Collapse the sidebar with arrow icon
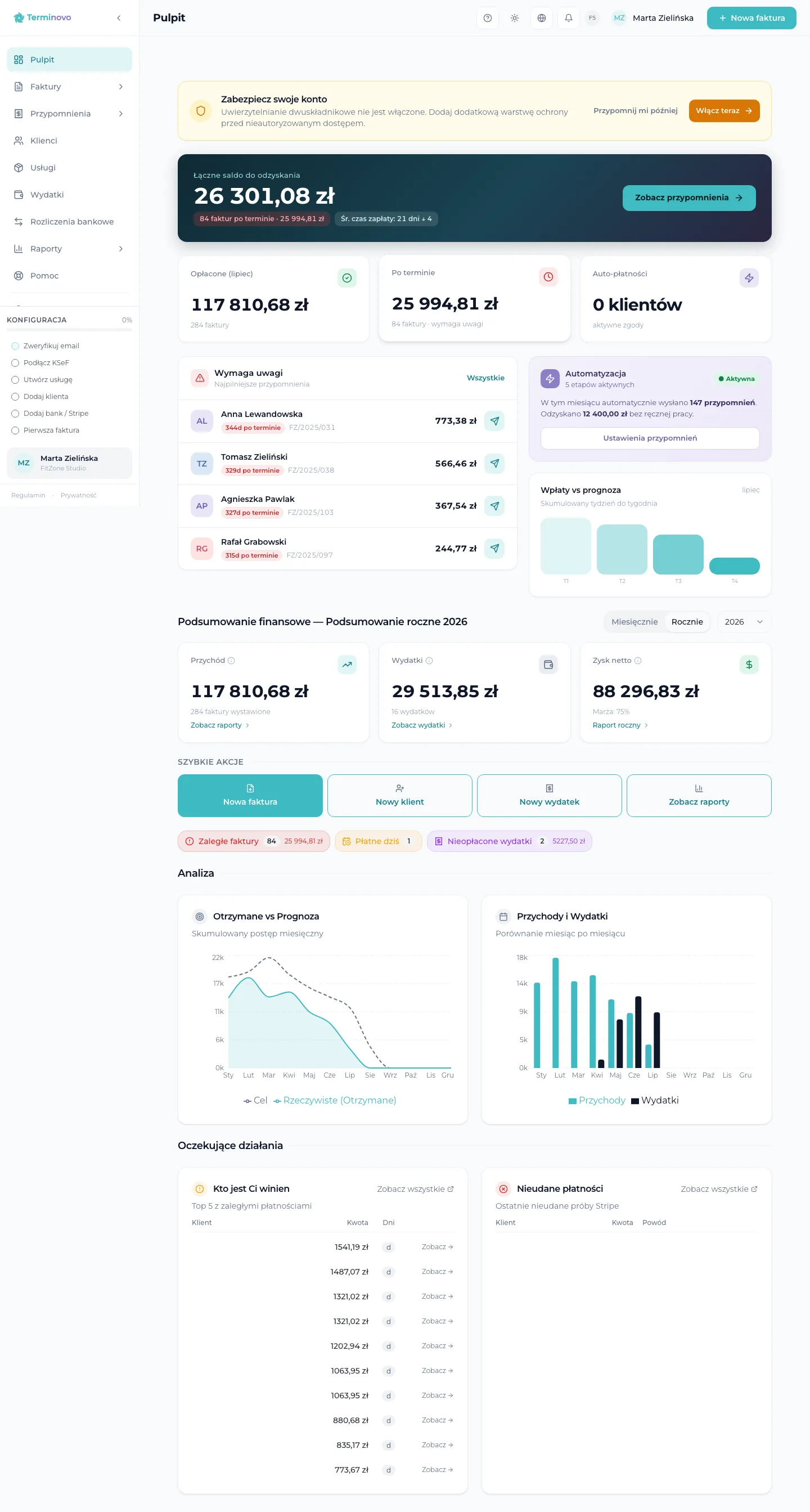The image size is (810, 1512). pyautogui.click(x=119, y=18)
